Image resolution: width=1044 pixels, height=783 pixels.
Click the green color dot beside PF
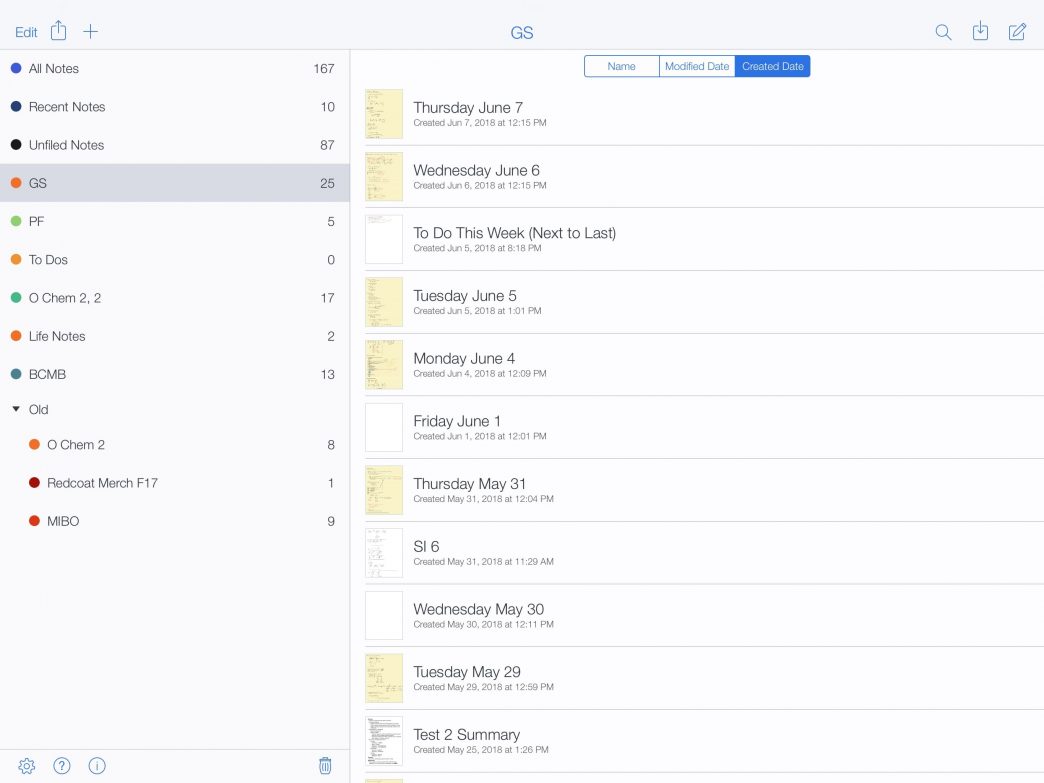[16, 221]
